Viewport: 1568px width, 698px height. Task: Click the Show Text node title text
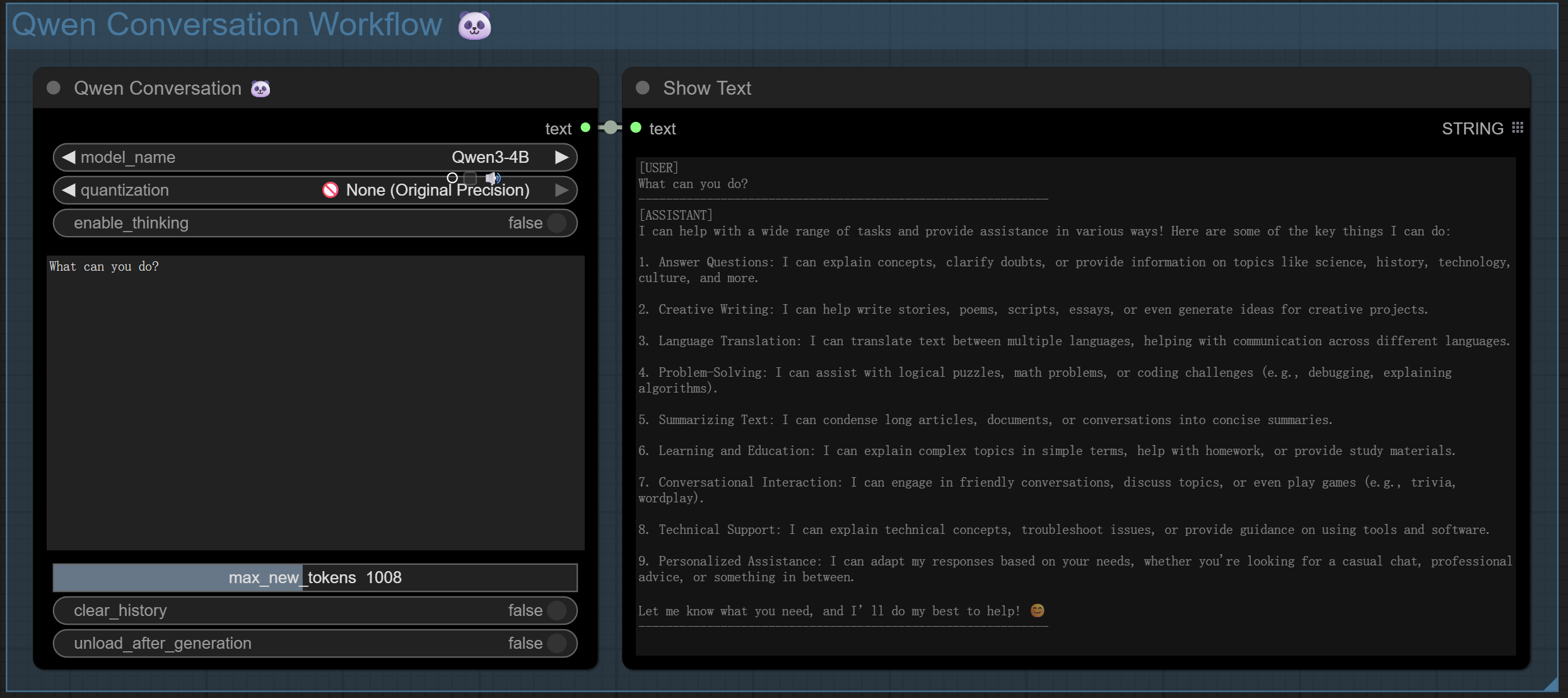click(707, 88)
